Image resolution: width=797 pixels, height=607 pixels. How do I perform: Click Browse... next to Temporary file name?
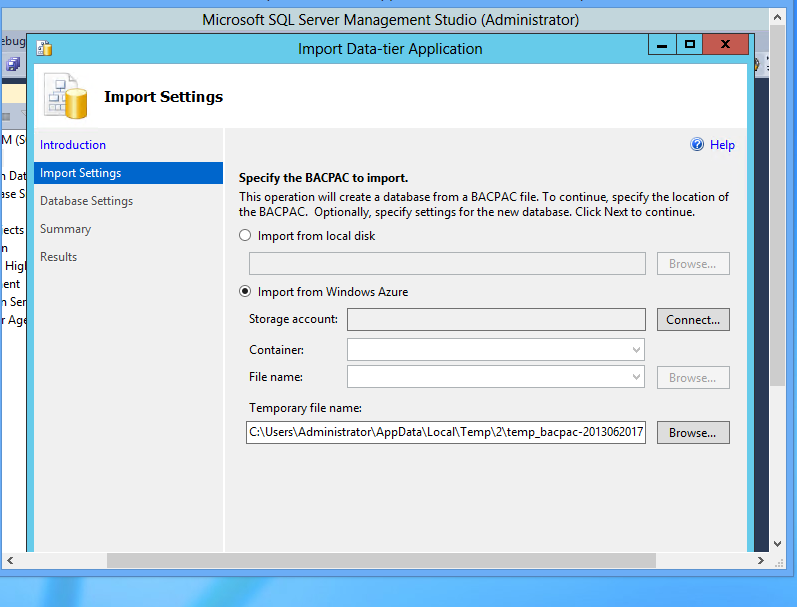pos(692,433)
